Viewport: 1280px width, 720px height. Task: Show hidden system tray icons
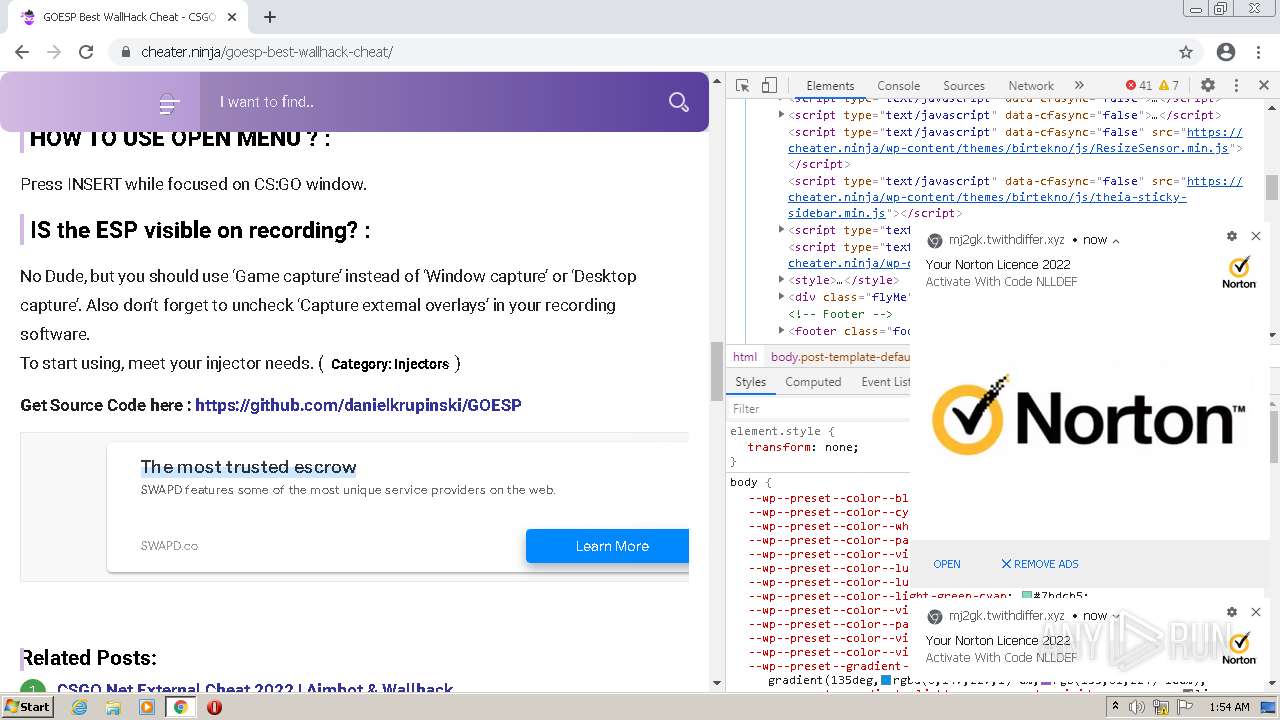(1115, 707)
